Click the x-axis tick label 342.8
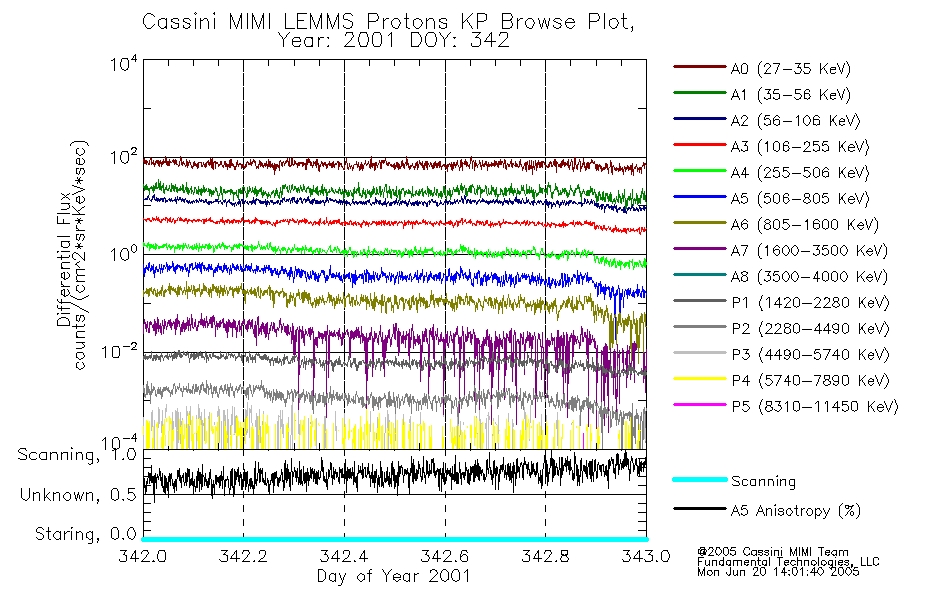Image resolution: width=950 pixels, height=600 pixels. pyautogui.click(x=545, y=556)
